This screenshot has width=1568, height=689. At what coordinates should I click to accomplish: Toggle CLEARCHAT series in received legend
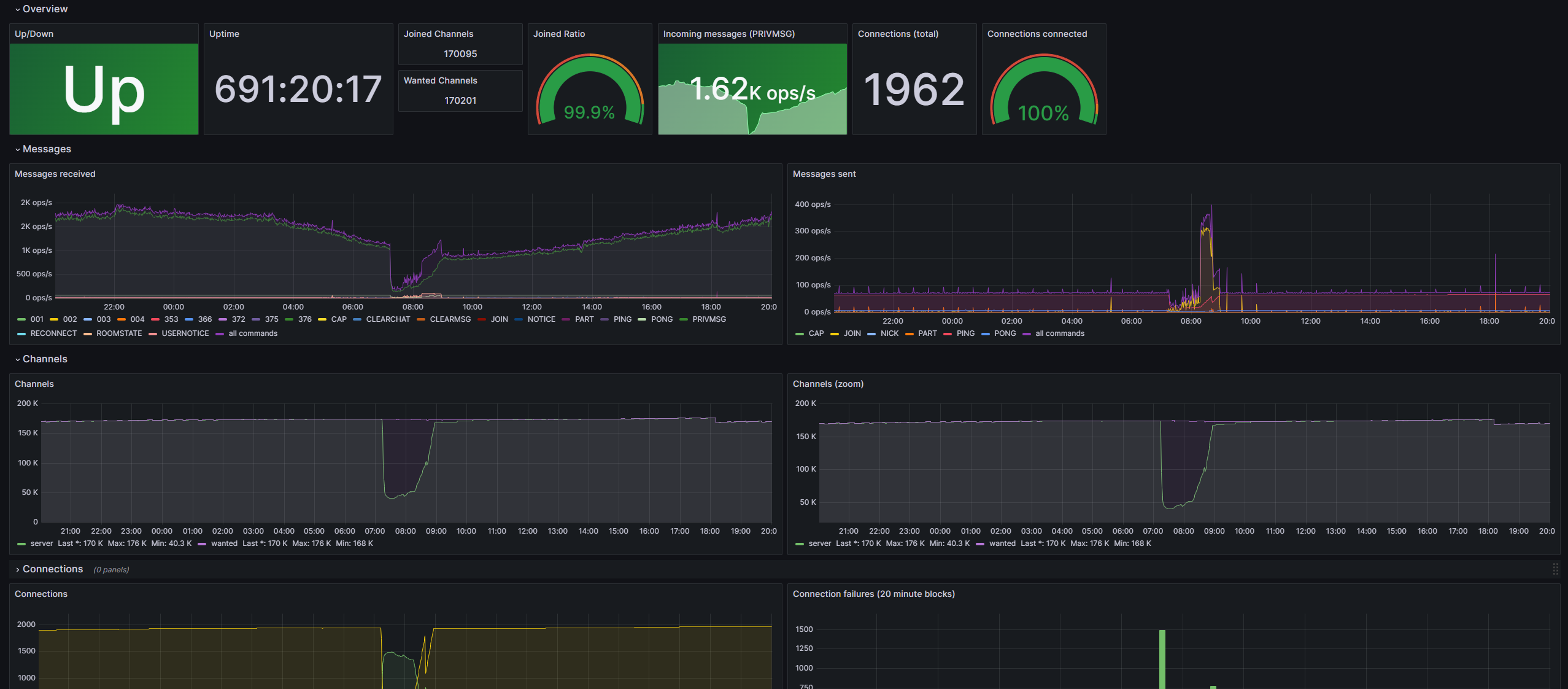point(388,319)
